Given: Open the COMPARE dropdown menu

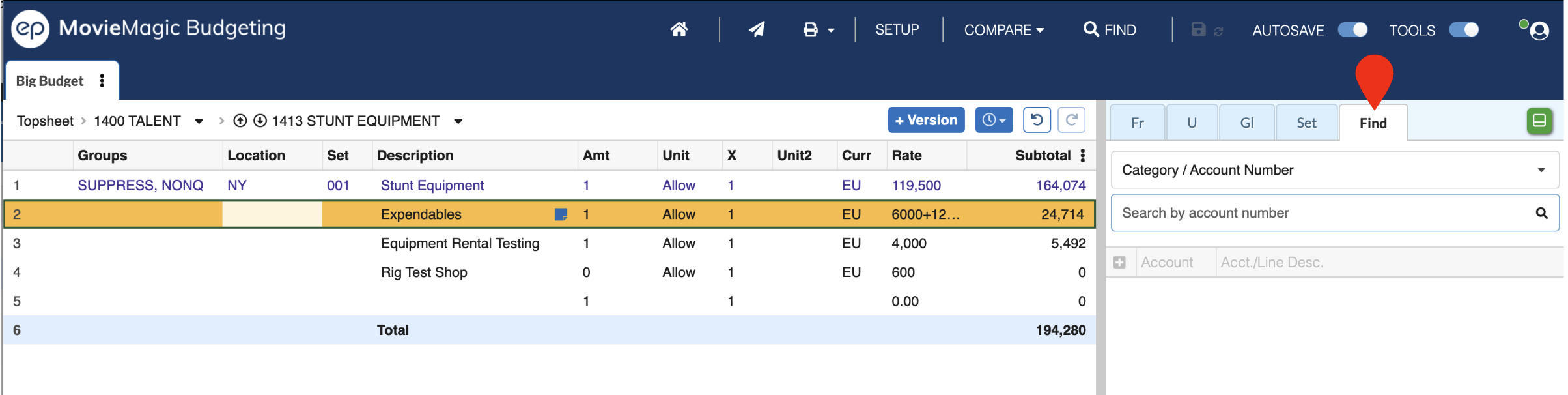Looking at the screenshot, I should click(x=1003, y=30).
